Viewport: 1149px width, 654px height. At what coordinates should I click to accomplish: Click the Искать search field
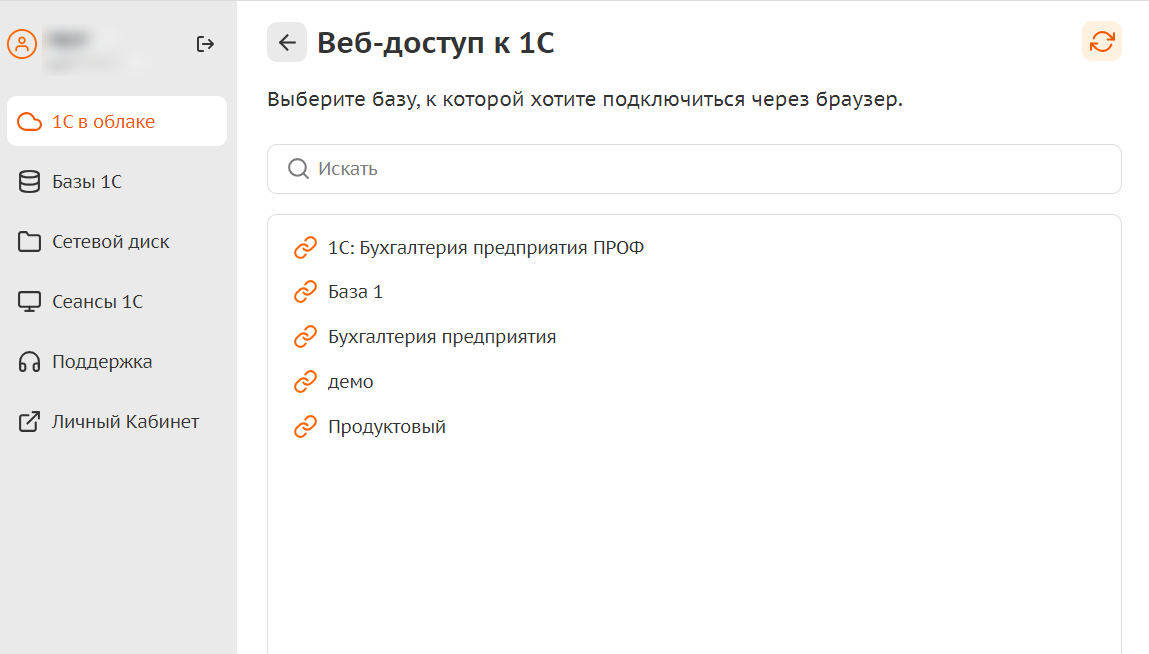tap(700, 169)
